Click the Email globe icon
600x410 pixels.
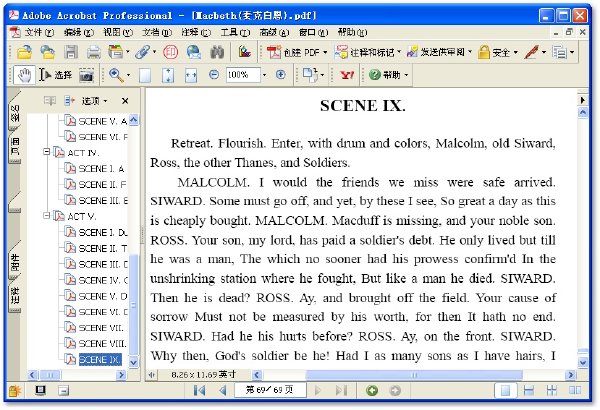pos(194,52)
